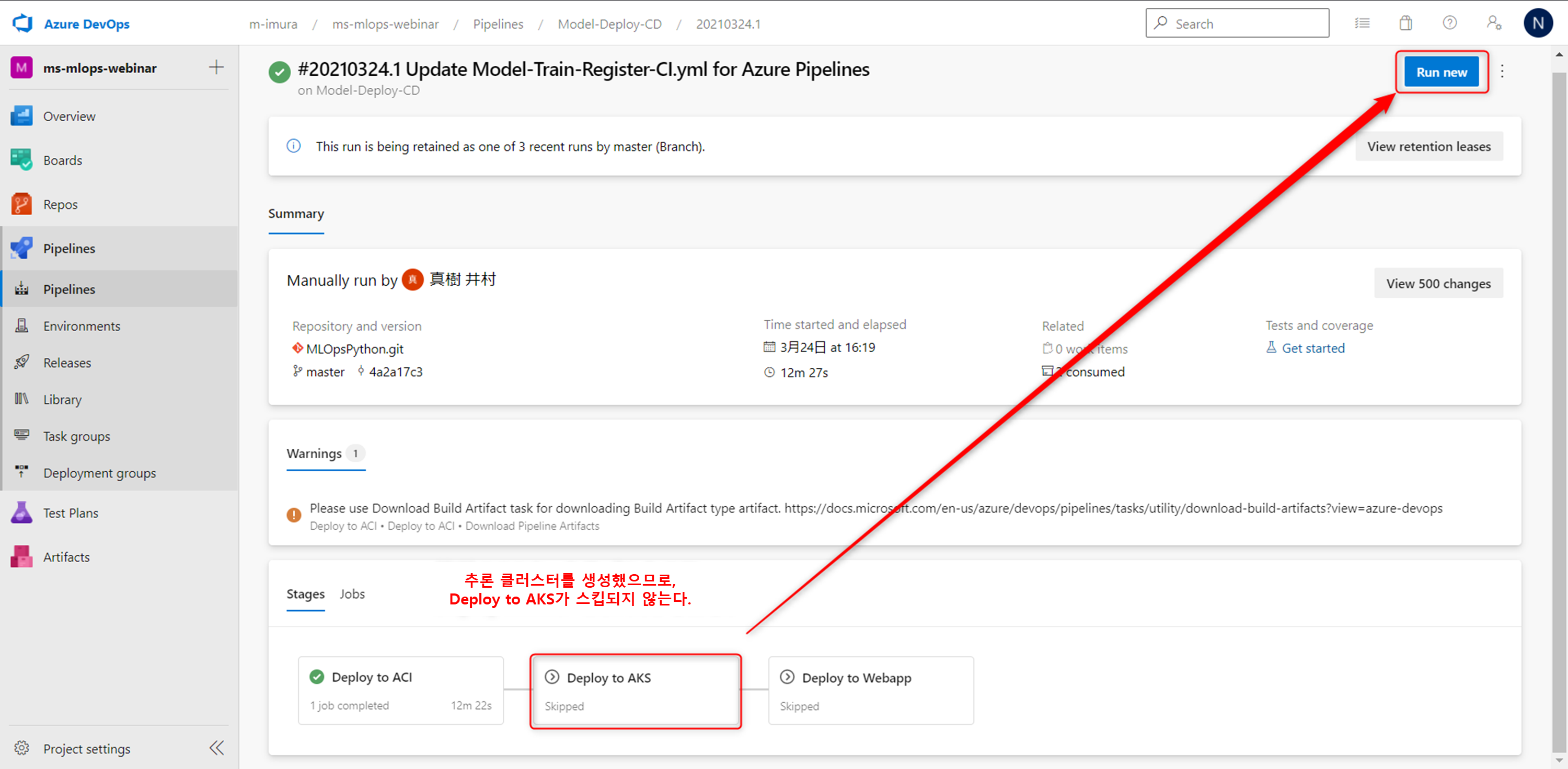This screenshot has width=1568, height=769.
Task: Switch to the Jobs tab
Action: coord(352,594)
